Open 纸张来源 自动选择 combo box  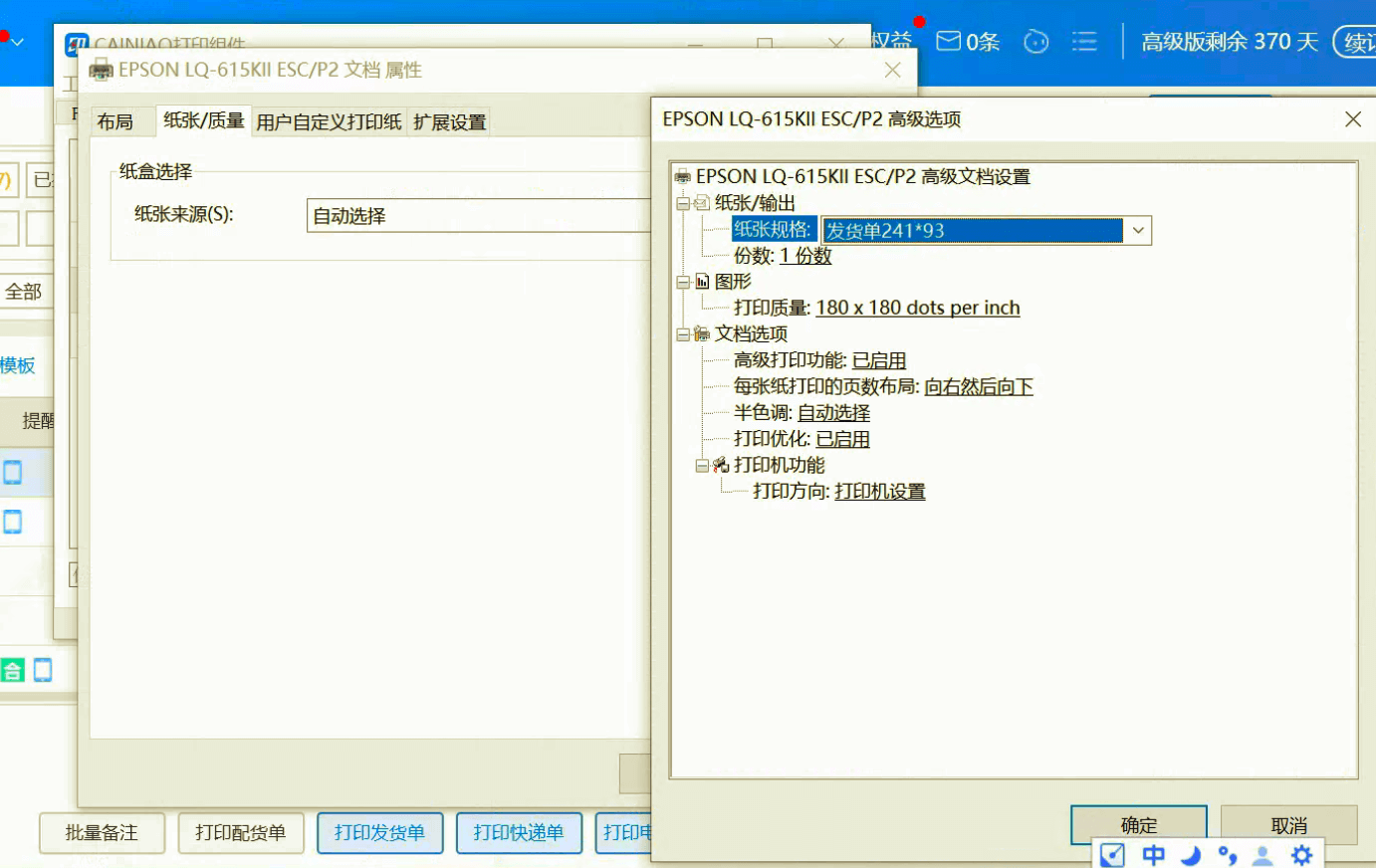point(479,215)
